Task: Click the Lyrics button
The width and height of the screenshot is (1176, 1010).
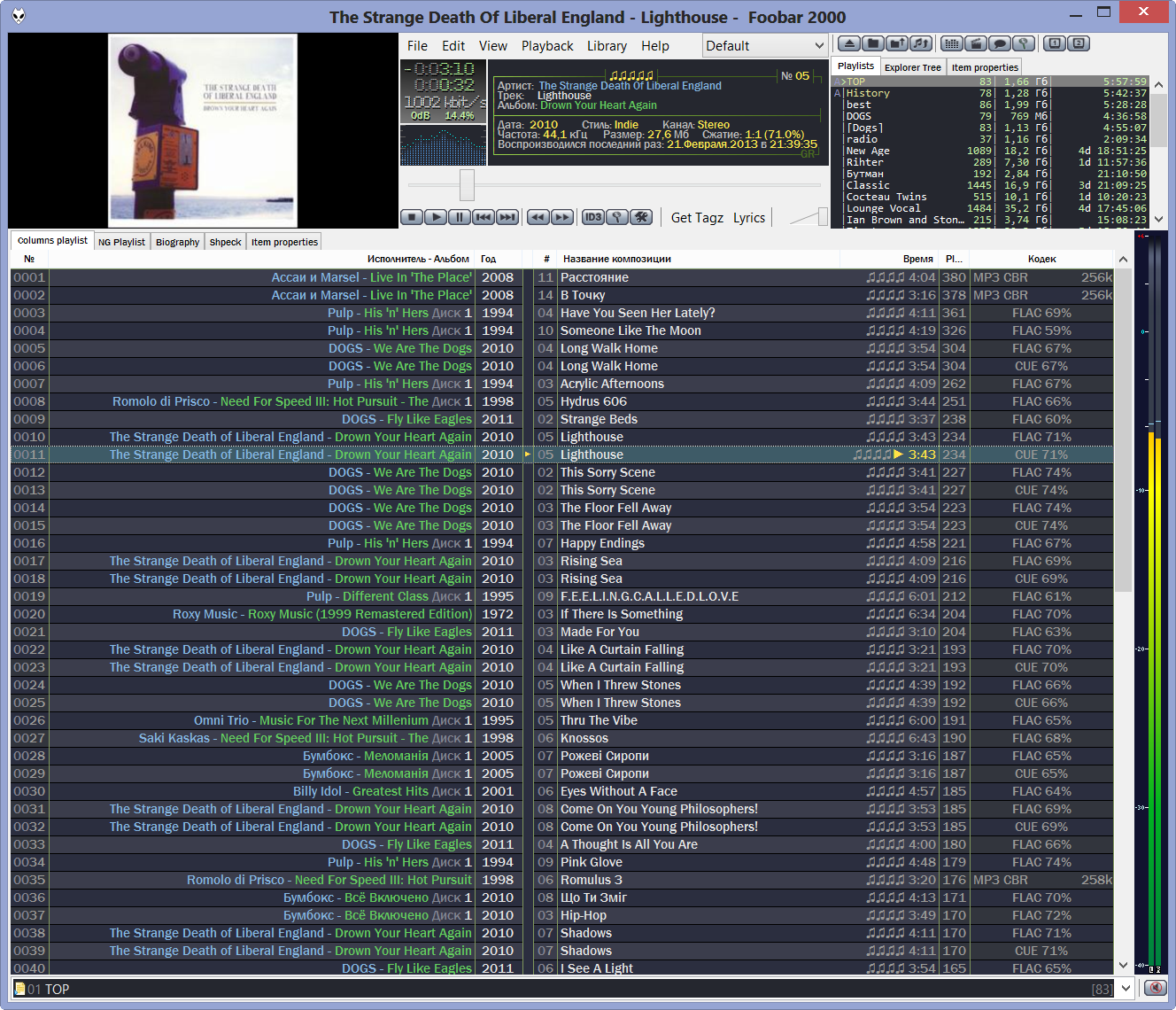Action: click(x=748, y=218)
